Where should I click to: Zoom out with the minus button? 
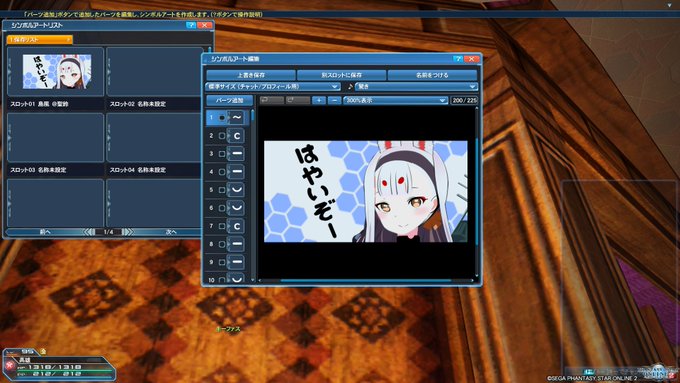[x=334, y=100]
